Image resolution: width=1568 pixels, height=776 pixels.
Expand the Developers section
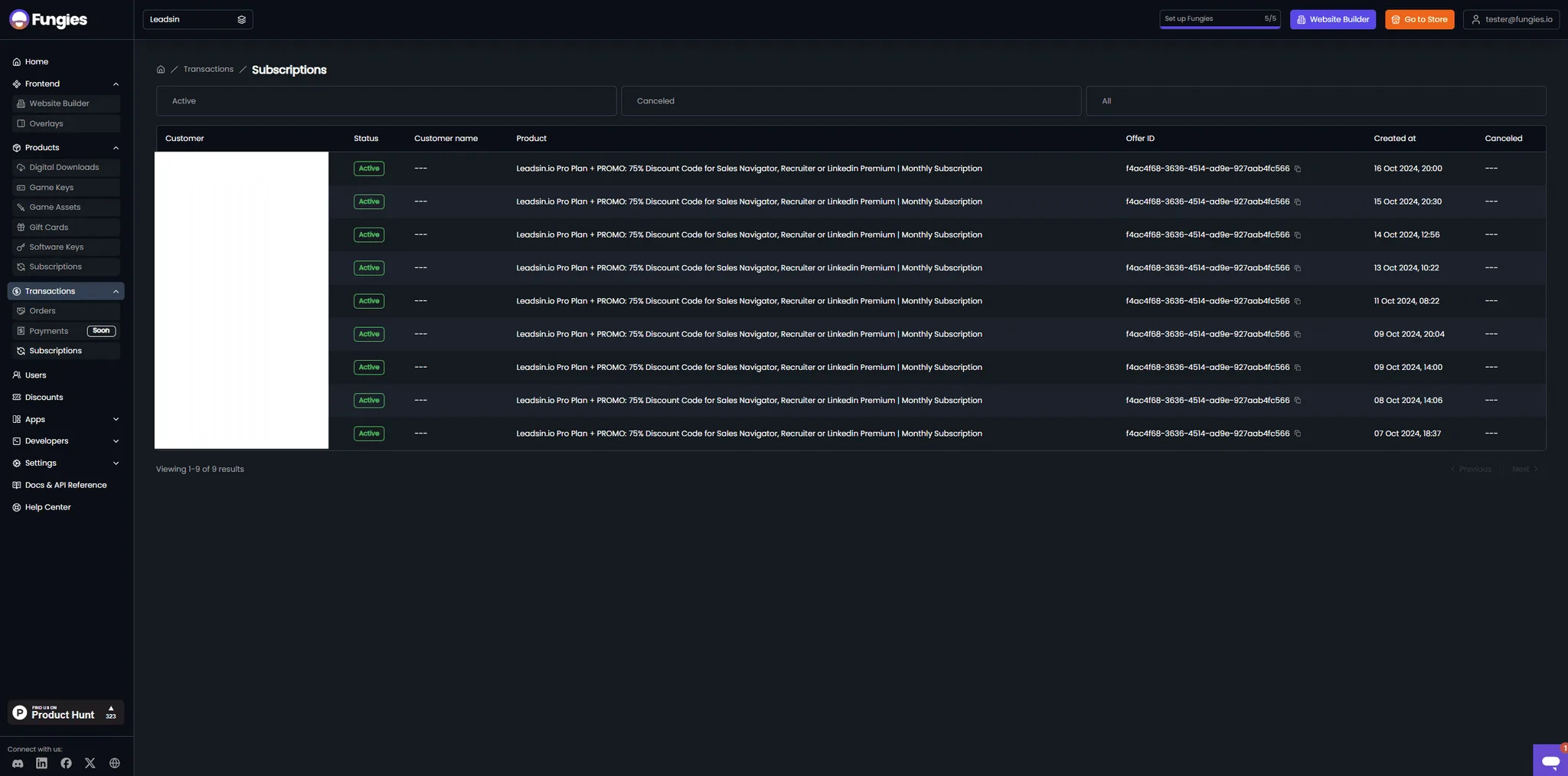116,441
